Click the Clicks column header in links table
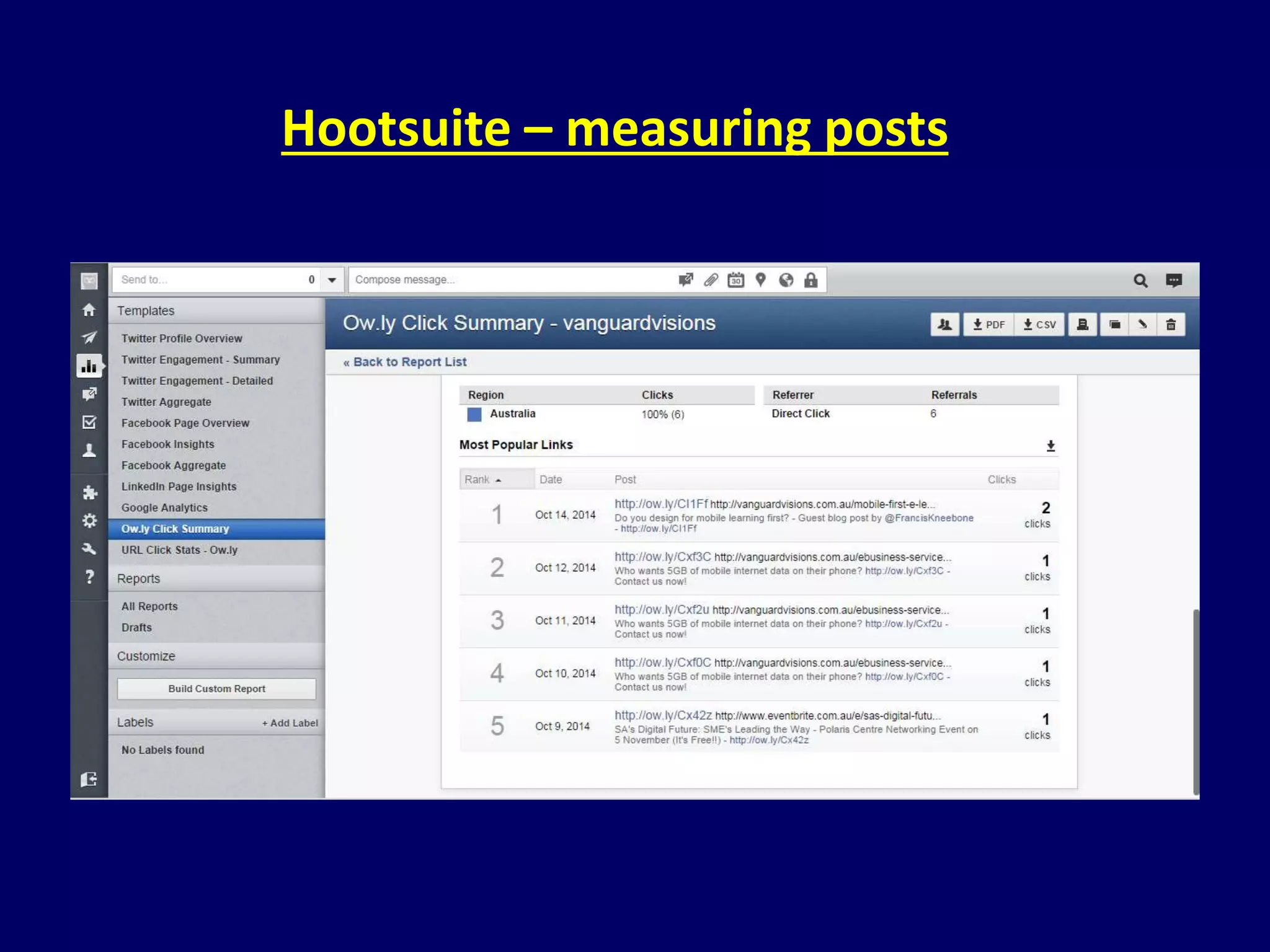 1001,479
